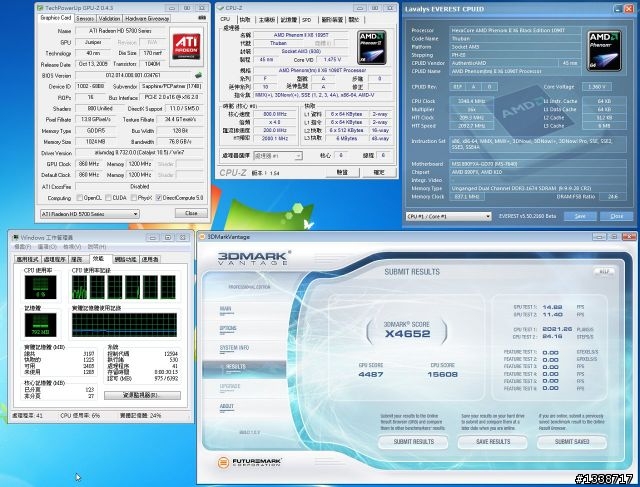The height and width of the screenshot is (487, 640).
Task: Select SYSTEM INFO in 3DMark Vantage sidebar
Action: [234, 348]
